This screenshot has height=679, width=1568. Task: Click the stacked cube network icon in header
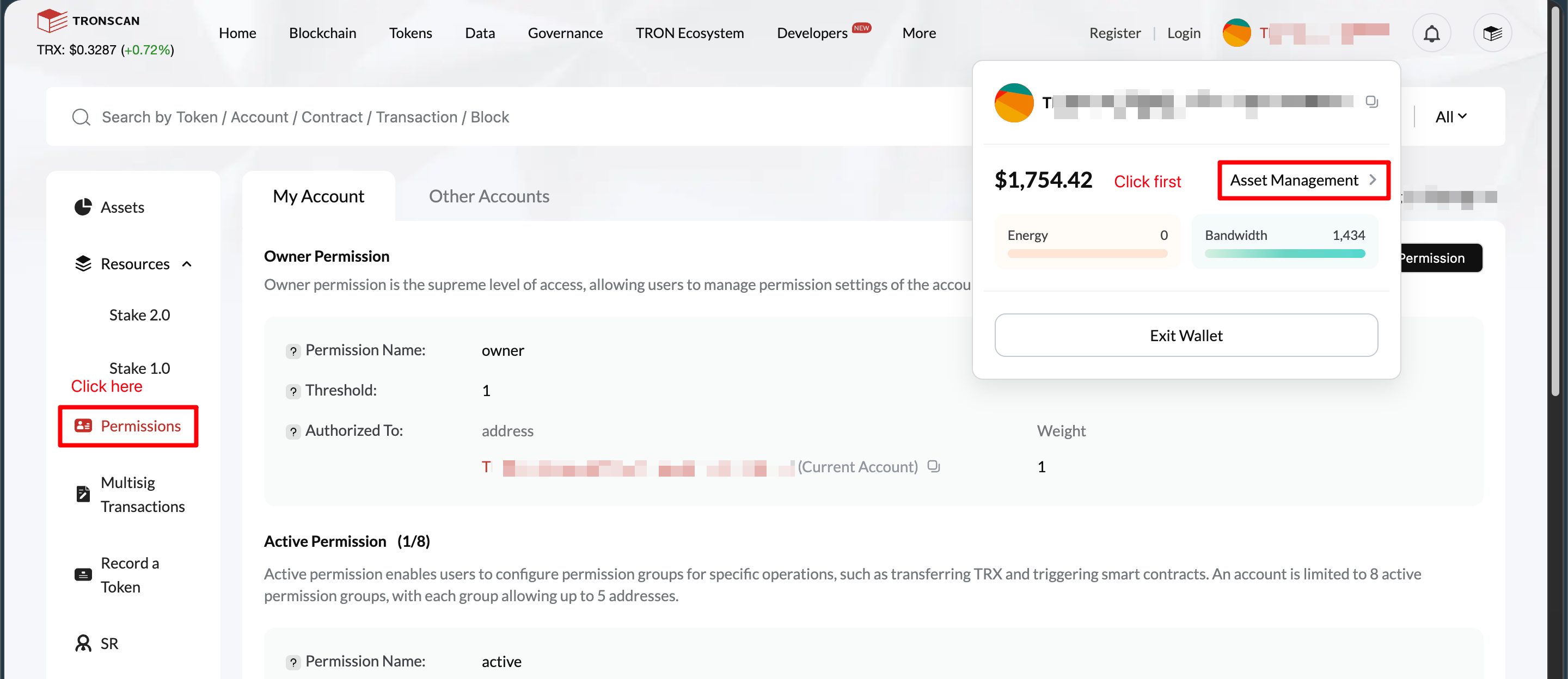coord(1492,33)
